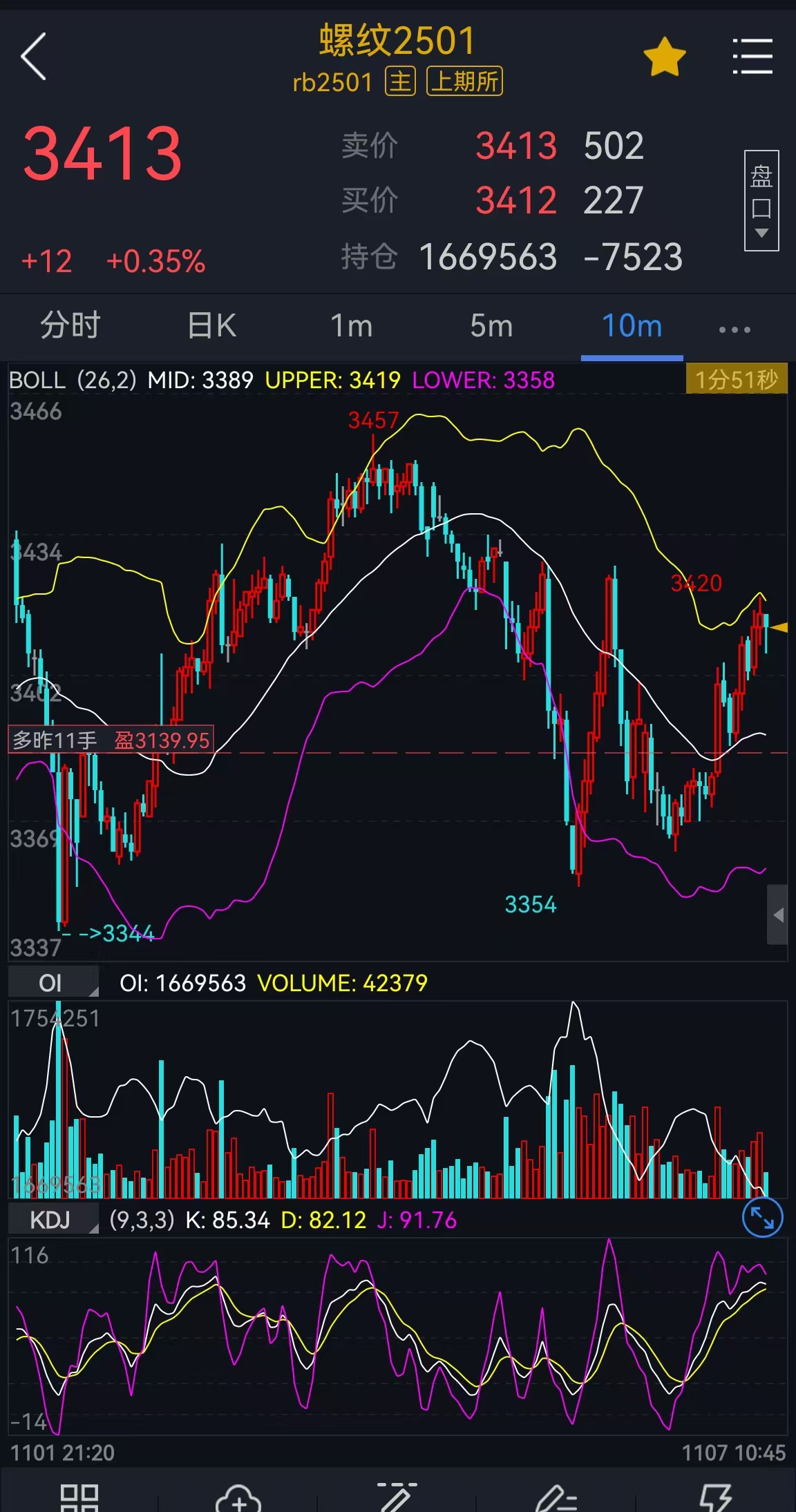Open the KDJ indicator selector
Screen dimensions: 796x1512
click(53, 1220)
